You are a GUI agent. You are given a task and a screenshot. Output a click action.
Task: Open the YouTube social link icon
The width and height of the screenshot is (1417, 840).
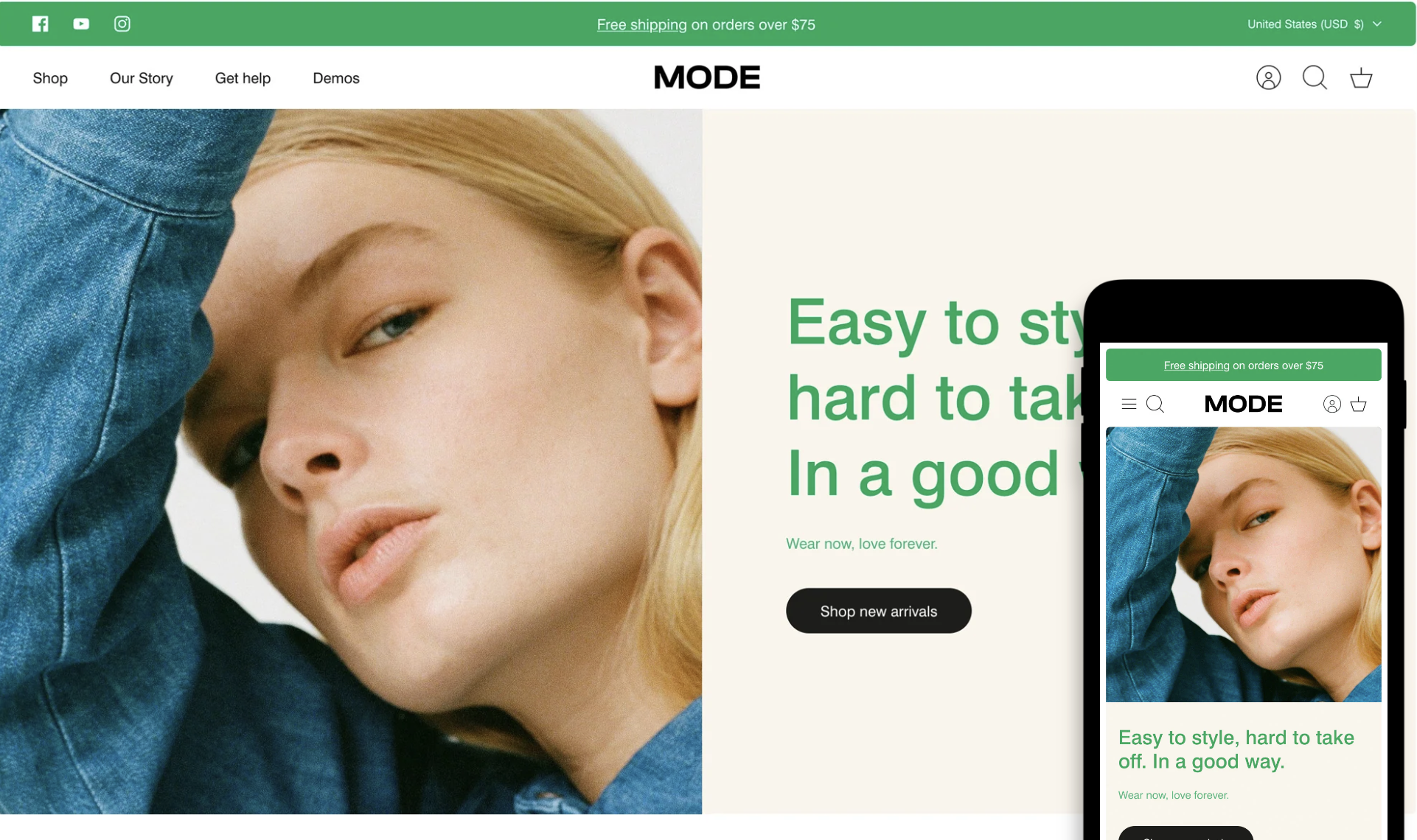click(81, 24)
